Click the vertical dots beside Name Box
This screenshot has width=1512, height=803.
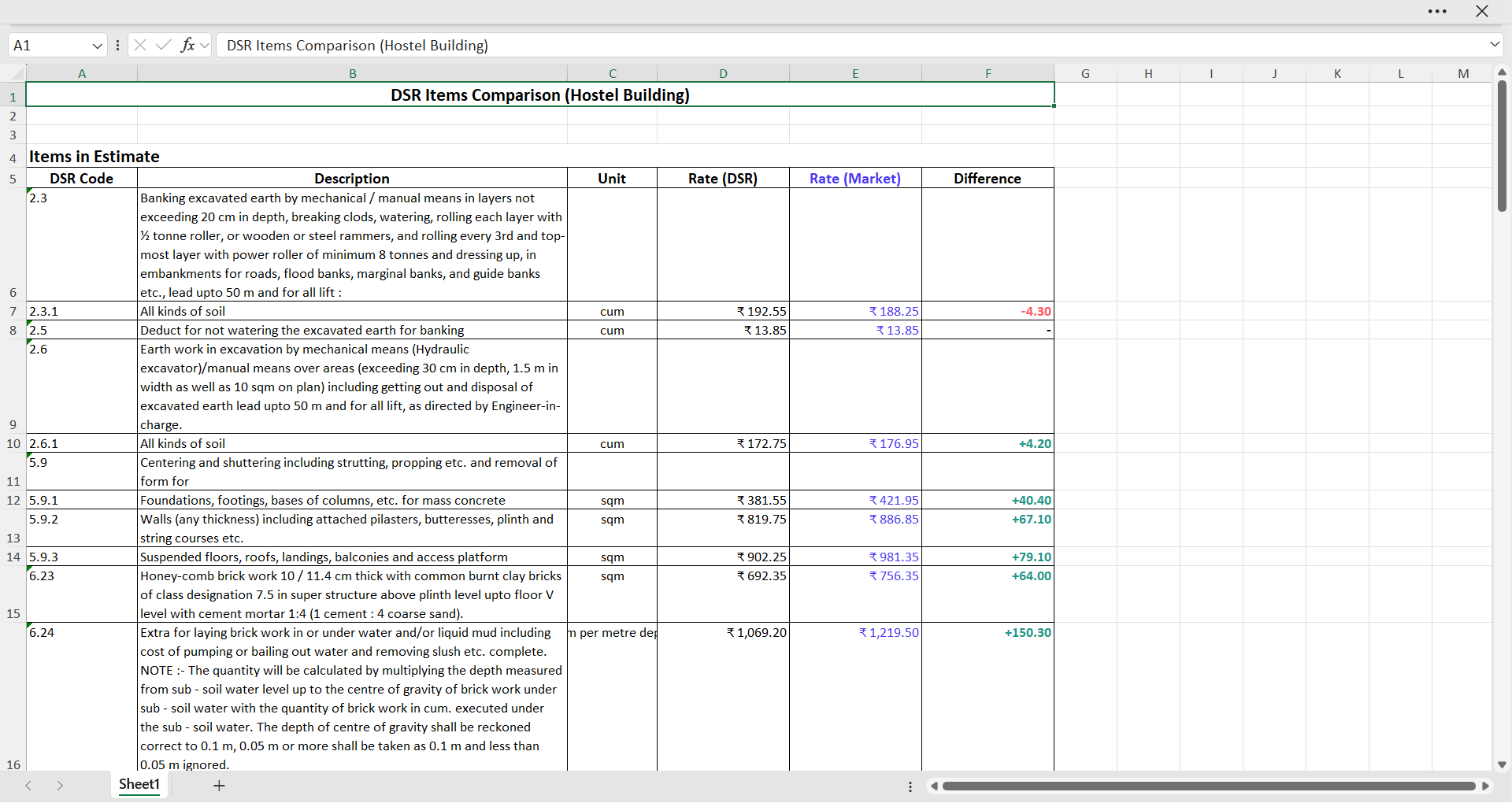[x=117, y=46]
